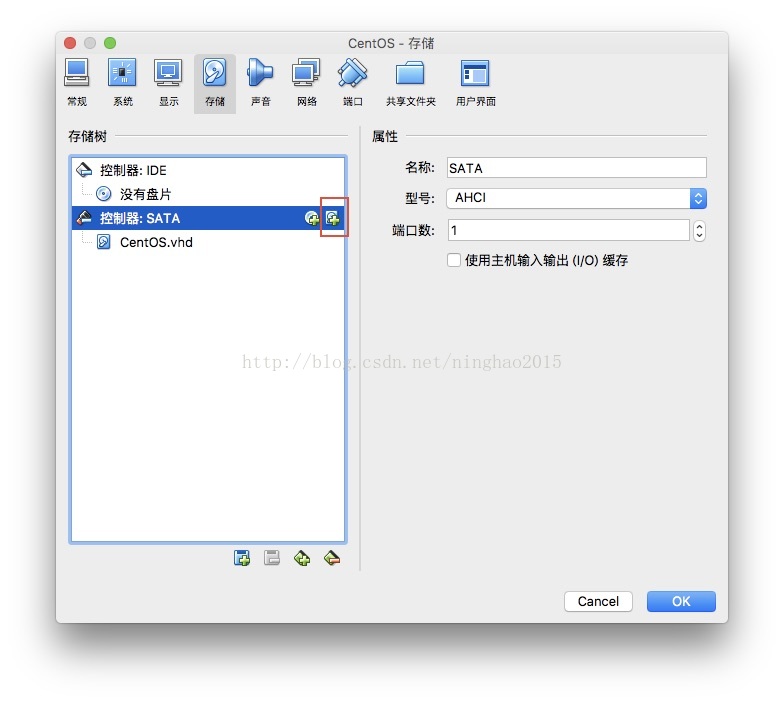
Task: Select the 没有盘片 empty optical drive
Action: (x=208, y=194)
